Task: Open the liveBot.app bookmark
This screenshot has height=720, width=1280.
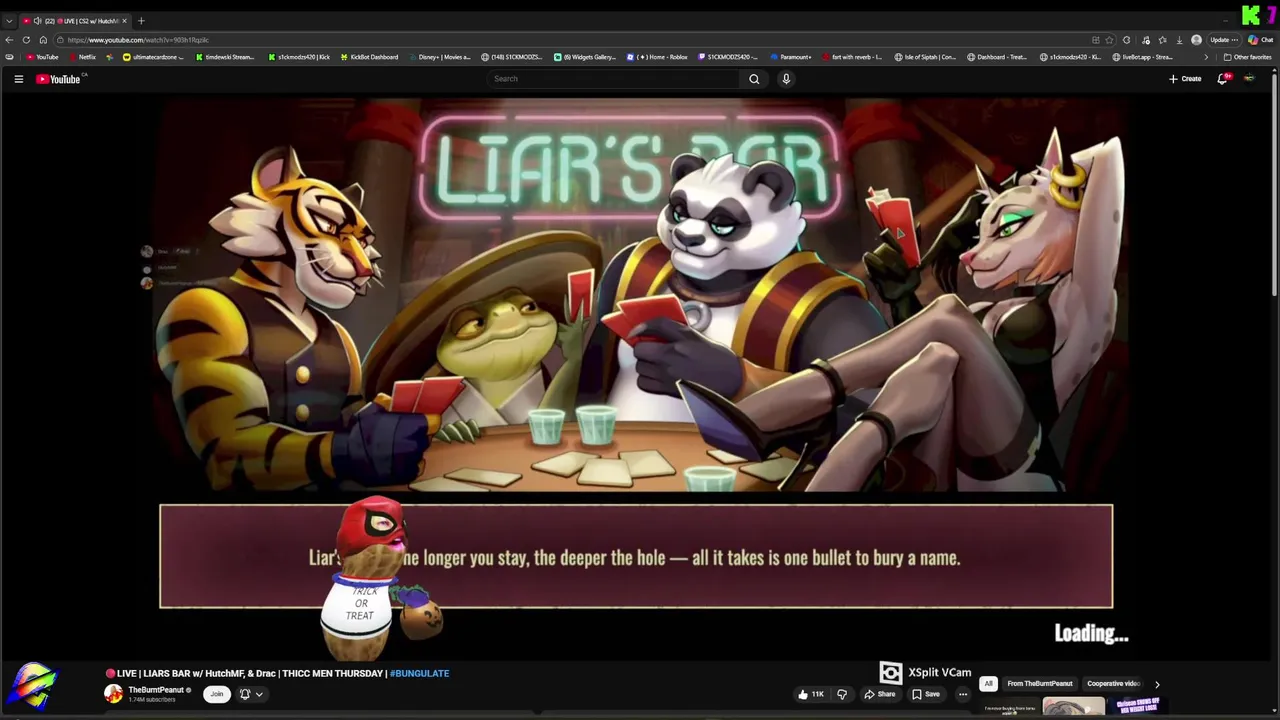Action: click(1142, 57)
